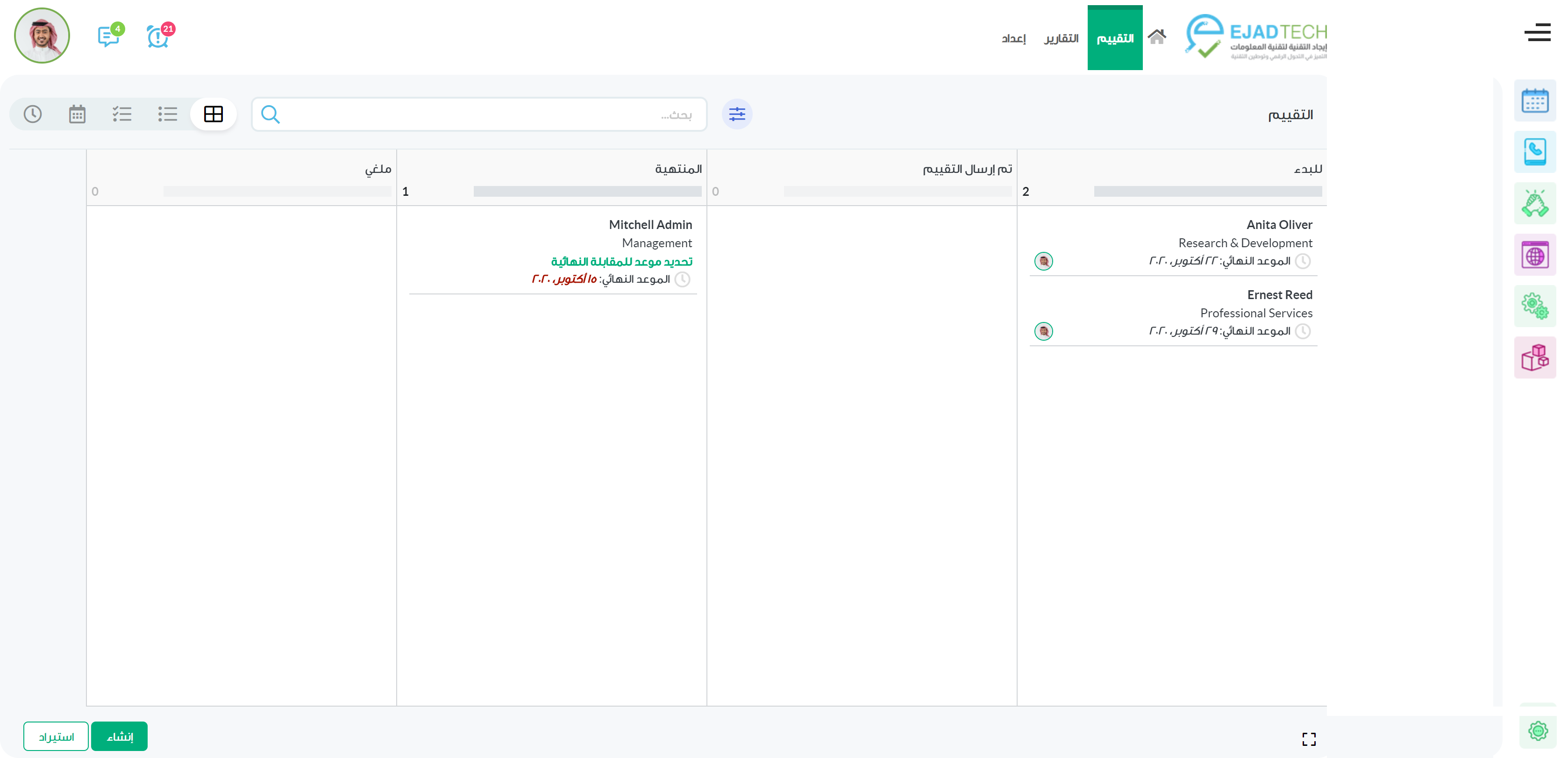Open notifications alarm icon with 21

coord(158,36)
